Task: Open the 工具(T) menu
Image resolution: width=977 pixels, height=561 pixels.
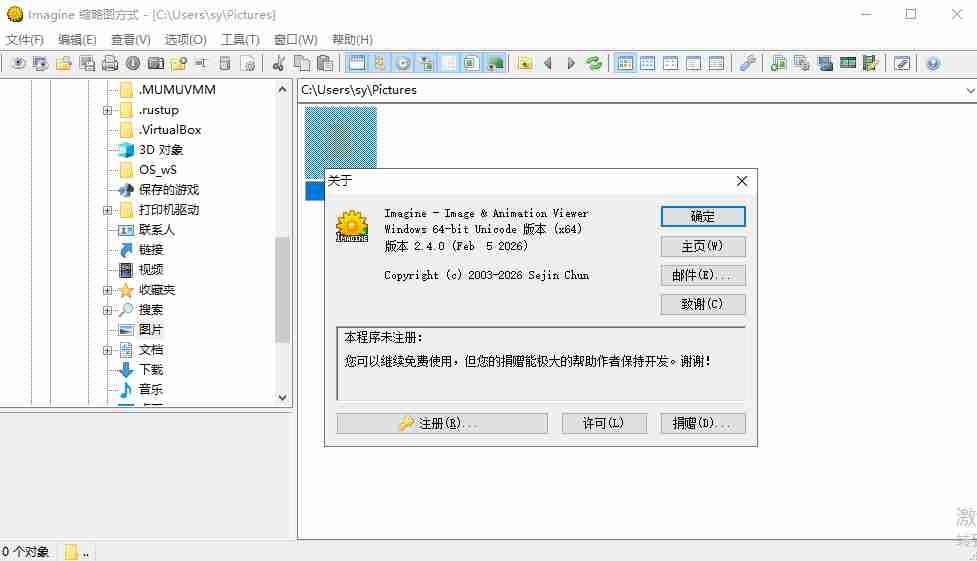Action: [x=240, y=40]
